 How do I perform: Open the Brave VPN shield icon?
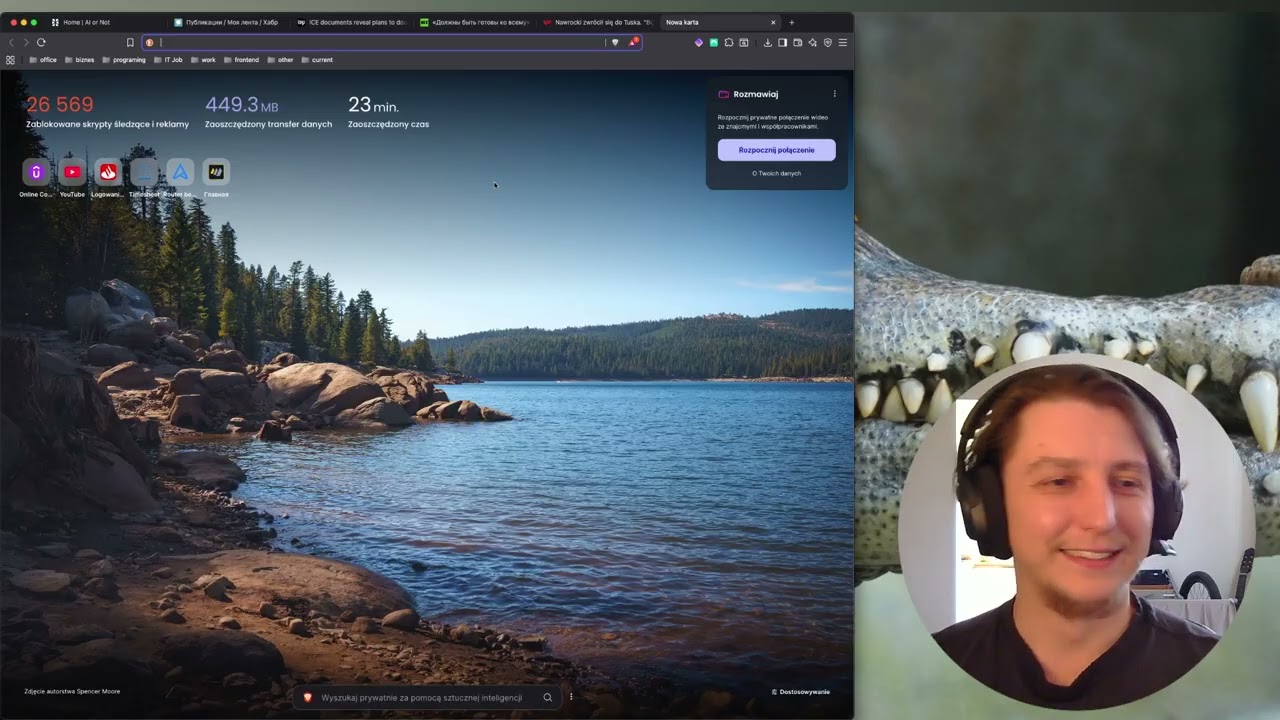pyautogui.click(x=827, y=42)
